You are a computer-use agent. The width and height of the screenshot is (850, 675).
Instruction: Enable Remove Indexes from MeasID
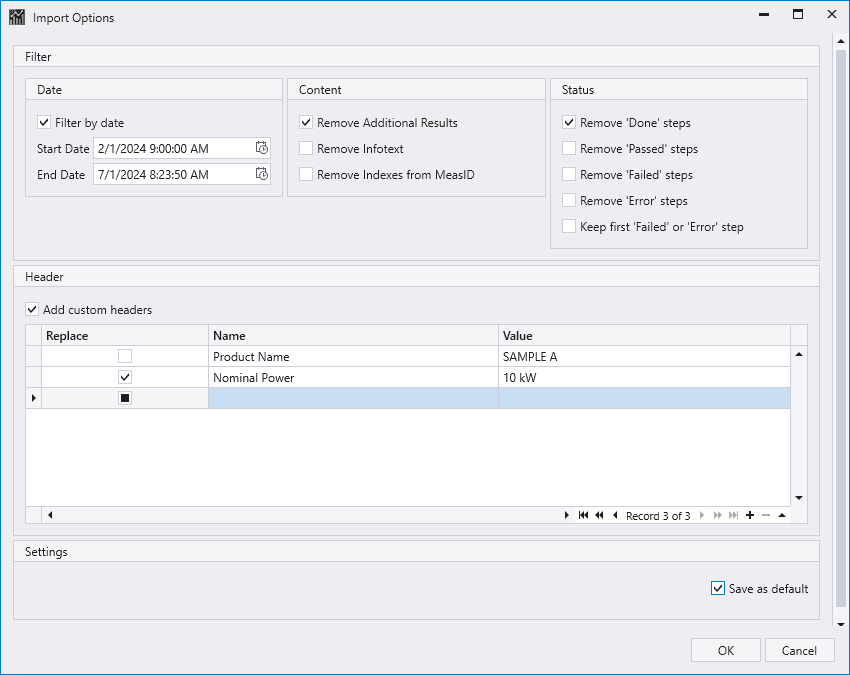(306, 174)
